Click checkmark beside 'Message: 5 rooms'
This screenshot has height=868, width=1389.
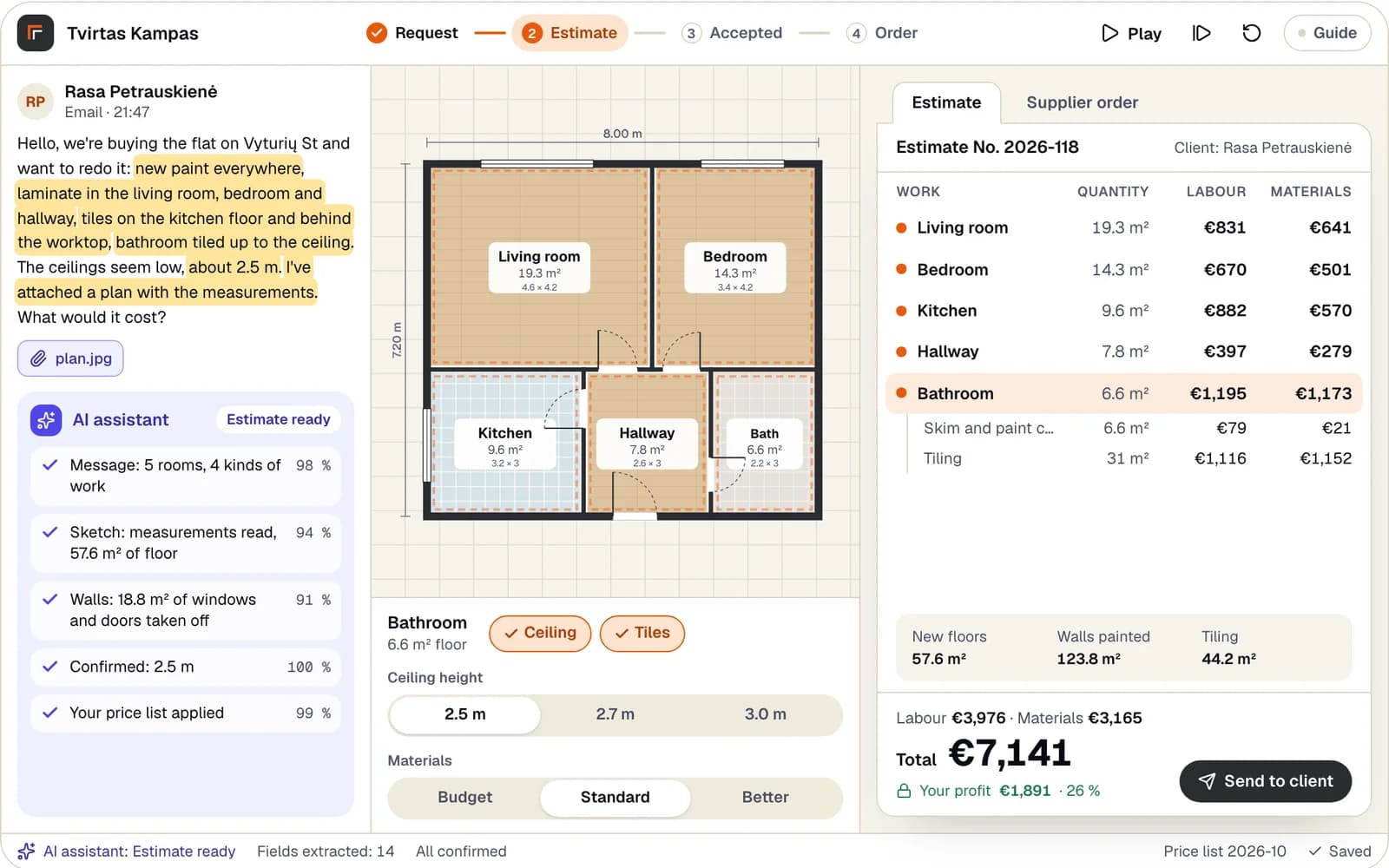tap(50, 464)
